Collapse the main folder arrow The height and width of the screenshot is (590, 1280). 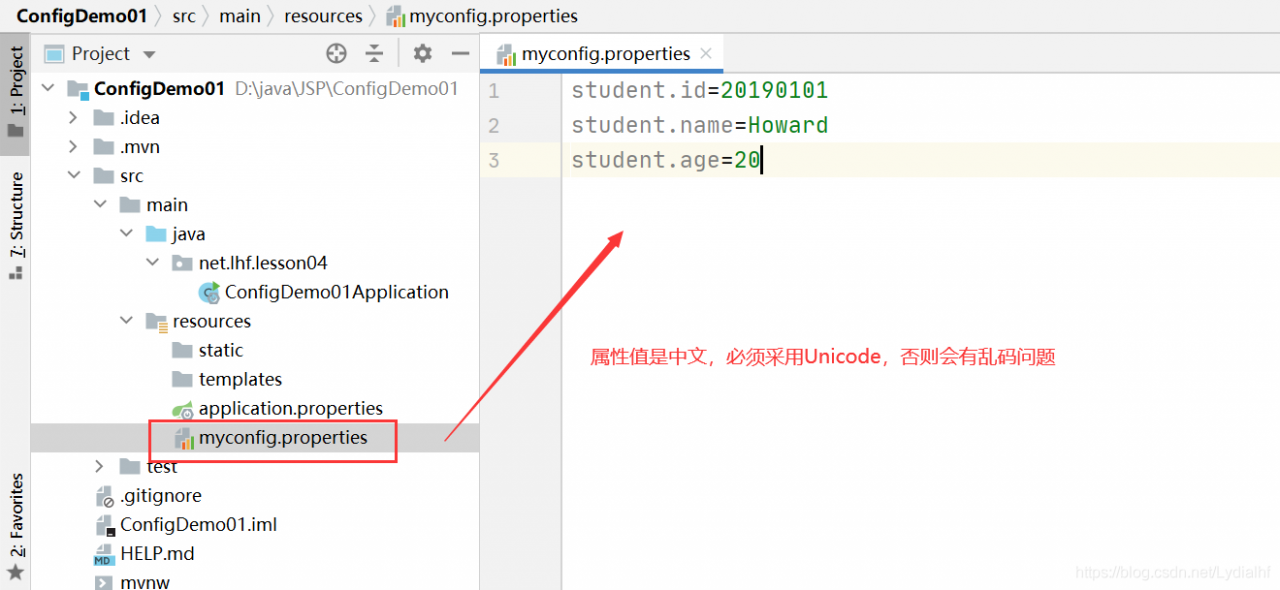click(99, 204)
